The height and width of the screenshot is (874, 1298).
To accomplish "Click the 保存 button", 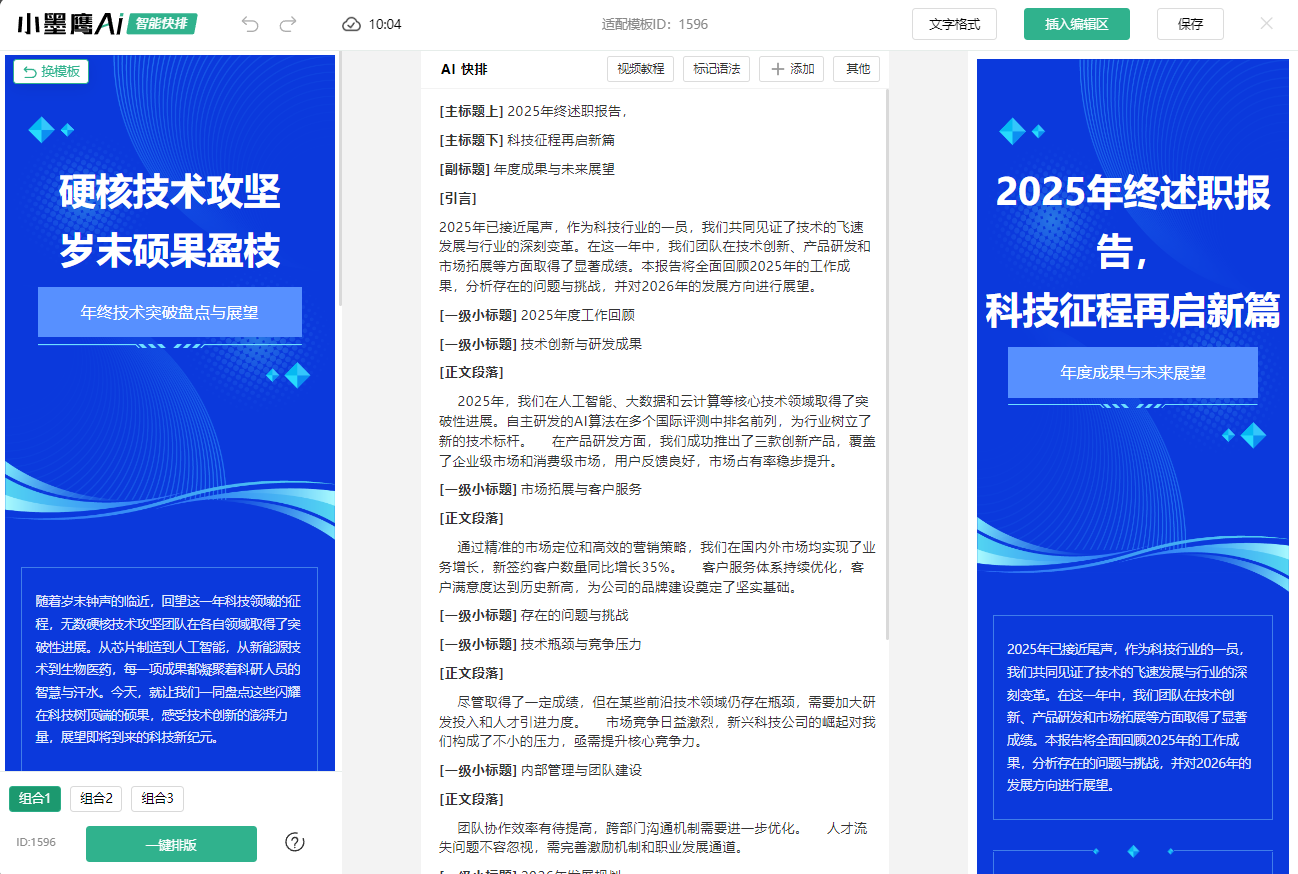I will coord(1190,24).
